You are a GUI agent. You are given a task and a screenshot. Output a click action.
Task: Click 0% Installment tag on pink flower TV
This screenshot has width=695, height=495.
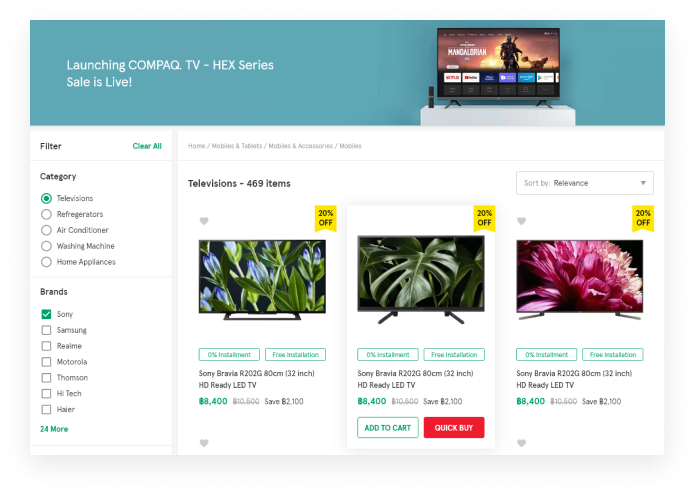point(547,355)
